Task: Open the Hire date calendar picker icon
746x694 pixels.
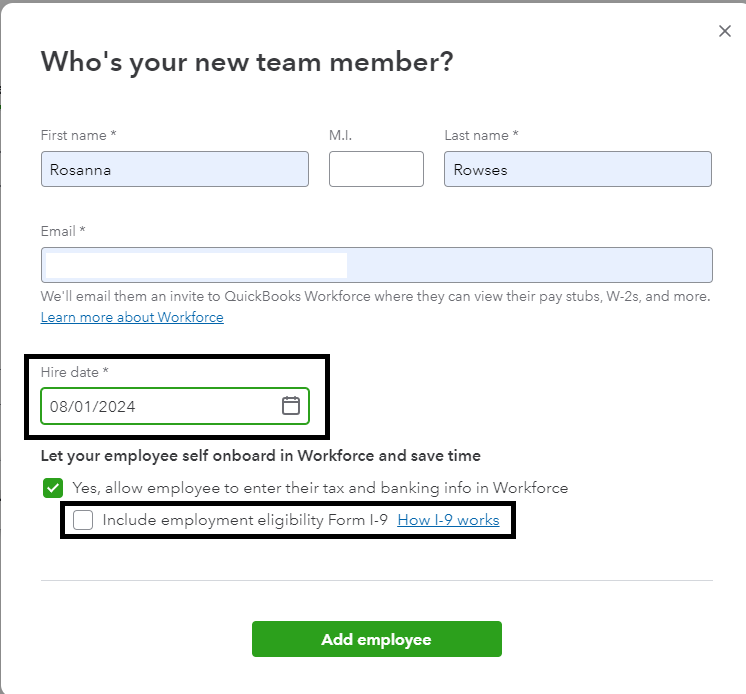Action: (291, 406)
